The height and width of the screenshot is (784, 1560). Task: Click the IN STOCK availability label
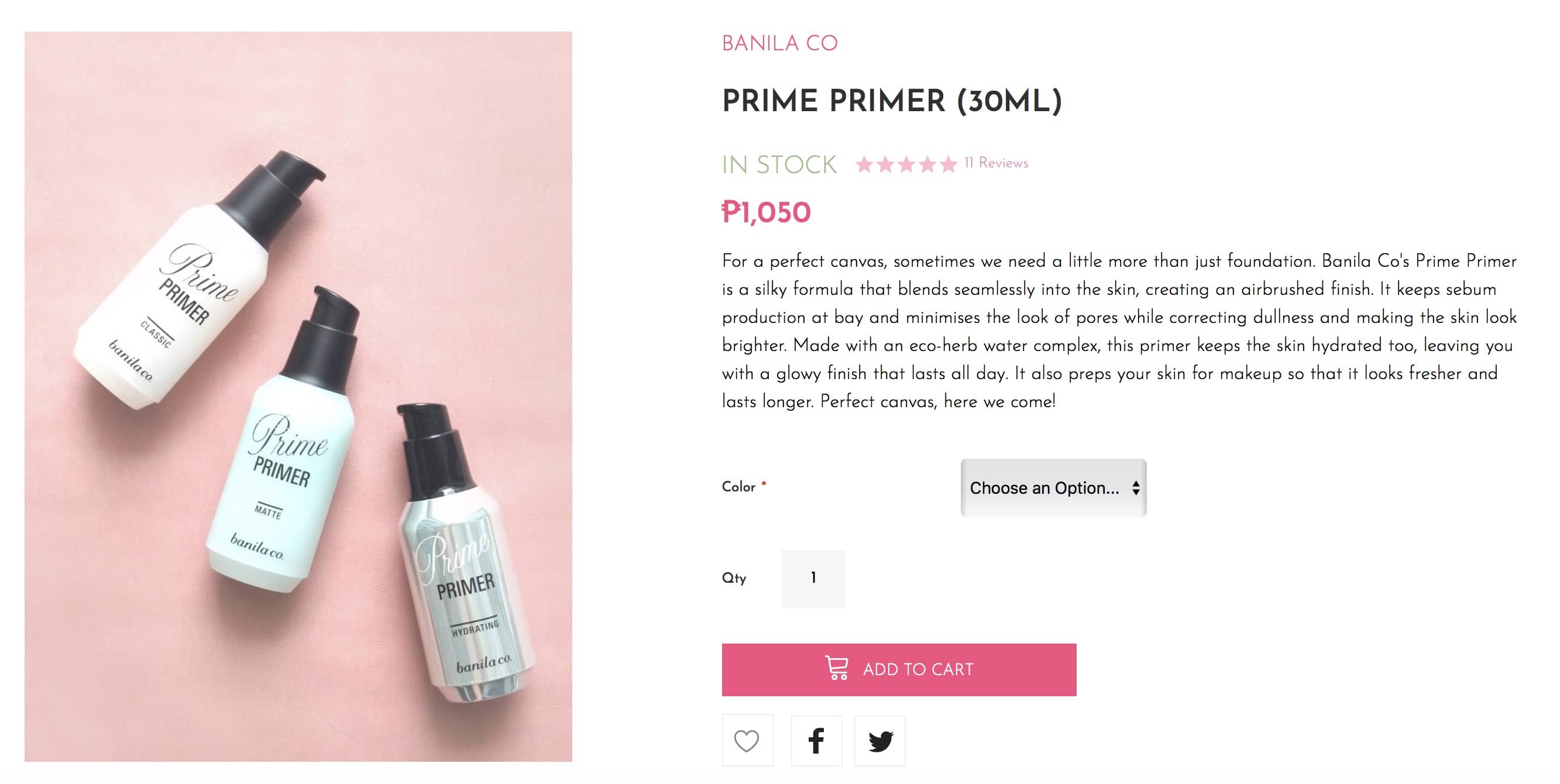pos(779,164)
